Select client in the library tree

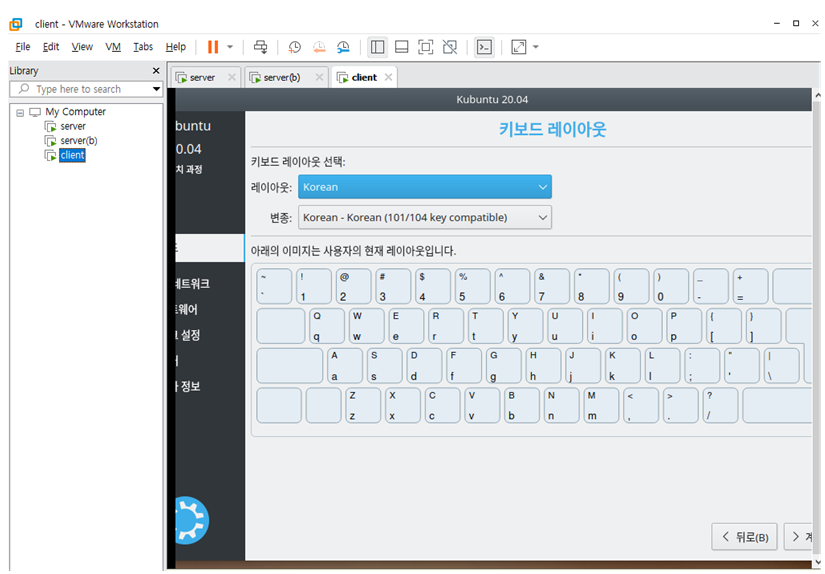coord(72,155)
